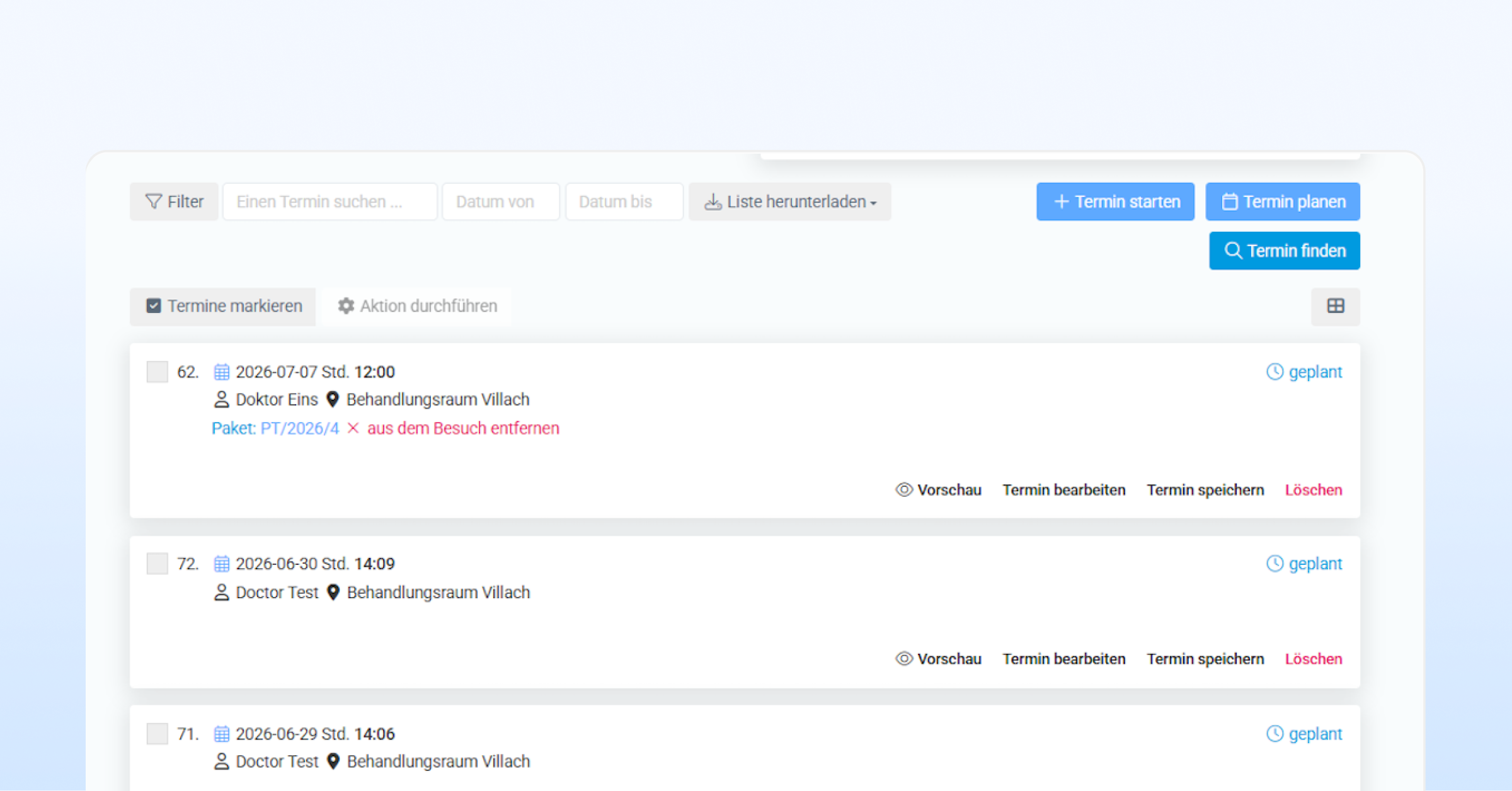Image resolution: width=1512 pixels, height=791 pixels.
Task: Check the box for appointment 72
Action: 157,563
